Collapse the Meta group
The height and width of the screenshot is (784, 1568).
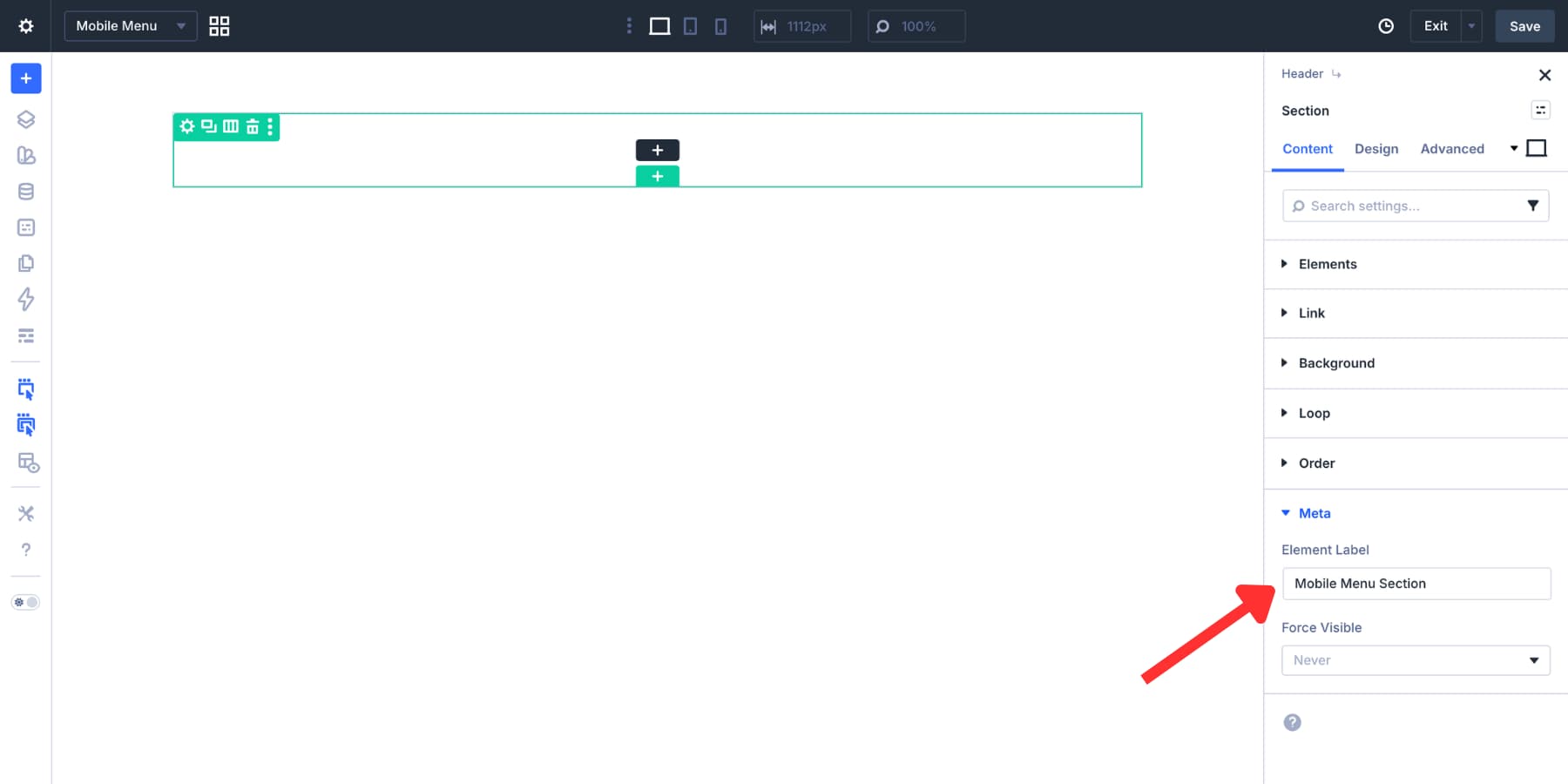1416,513
